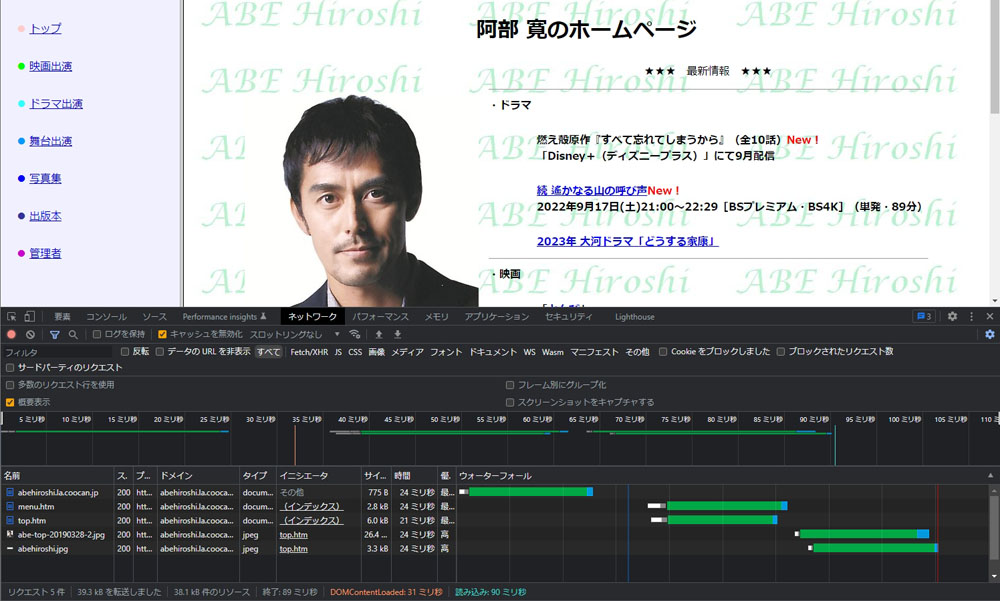Image resolution: width=1000 pixels, height=601 pixels.
Task: Open the メモリ Memory tab
Action: (437, 316)
